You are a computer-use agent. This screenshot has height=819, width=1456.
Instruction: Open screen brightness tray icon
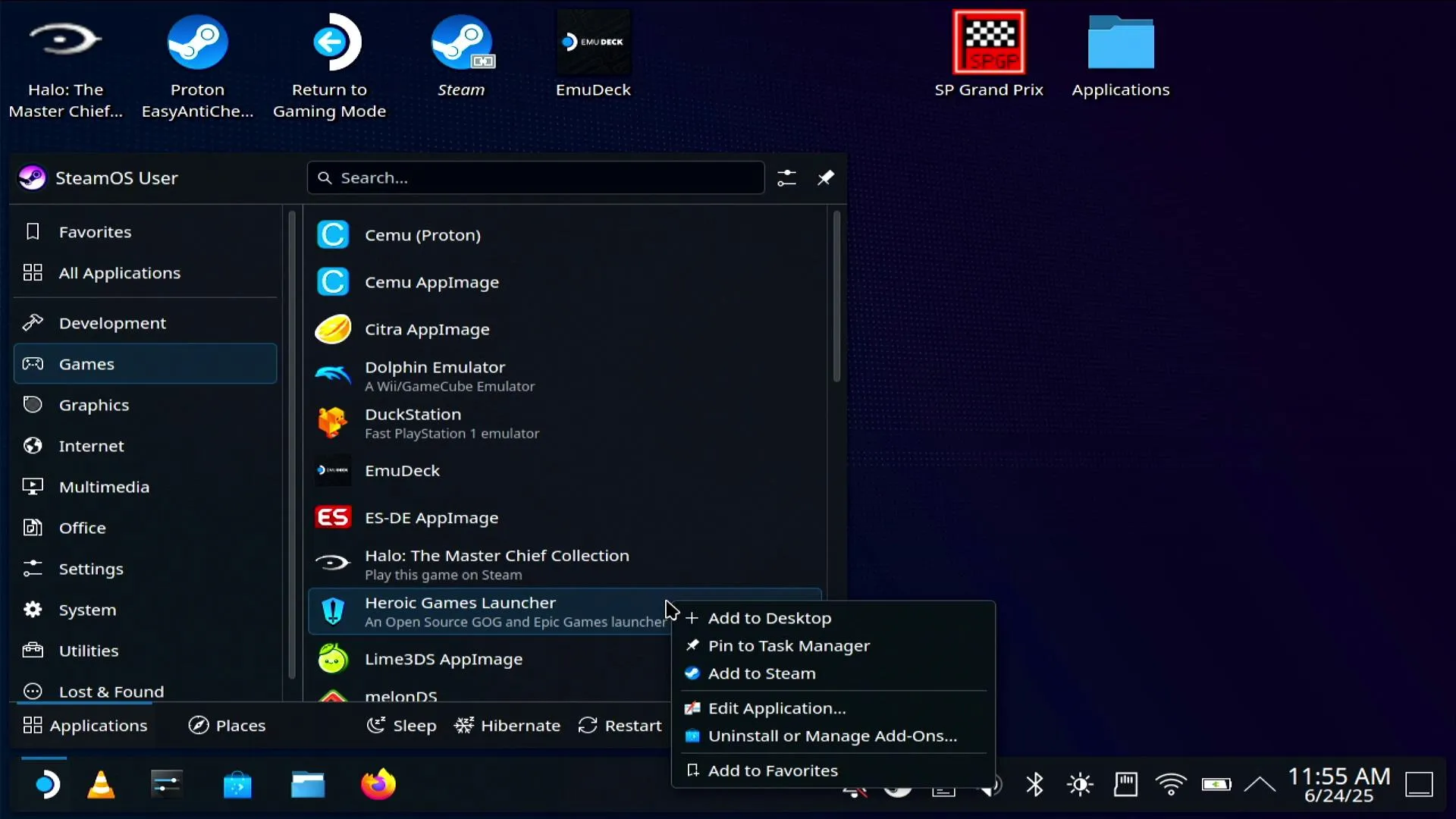[x=1080, y=785]
